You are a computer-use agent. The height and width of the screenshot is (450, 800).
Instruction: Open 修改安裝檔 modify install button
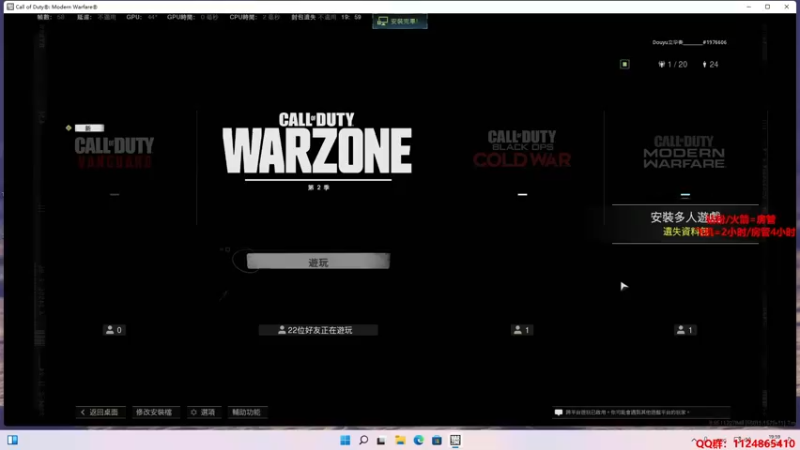pyautogui.click(x=154, y=412)
